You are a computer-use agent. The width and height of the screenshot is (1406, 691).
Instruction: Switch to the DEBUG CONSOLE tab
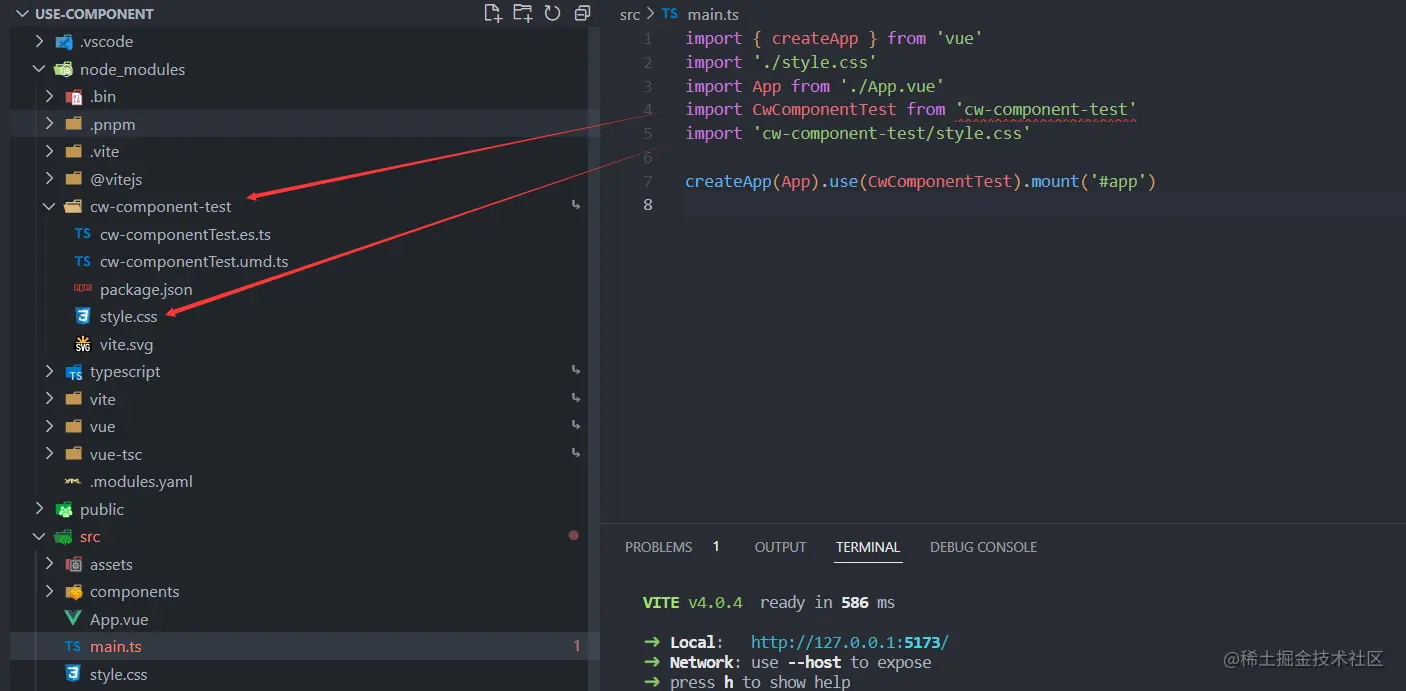pos(983,547)
